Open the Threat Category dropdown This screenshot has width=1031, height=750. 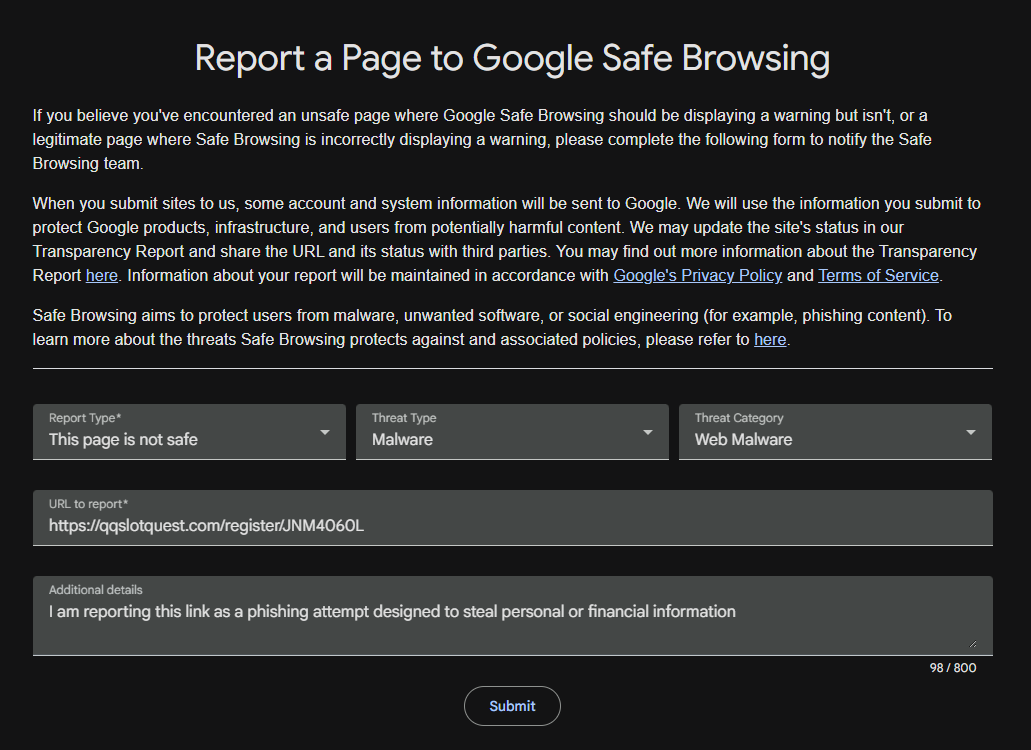coord(835,432)
